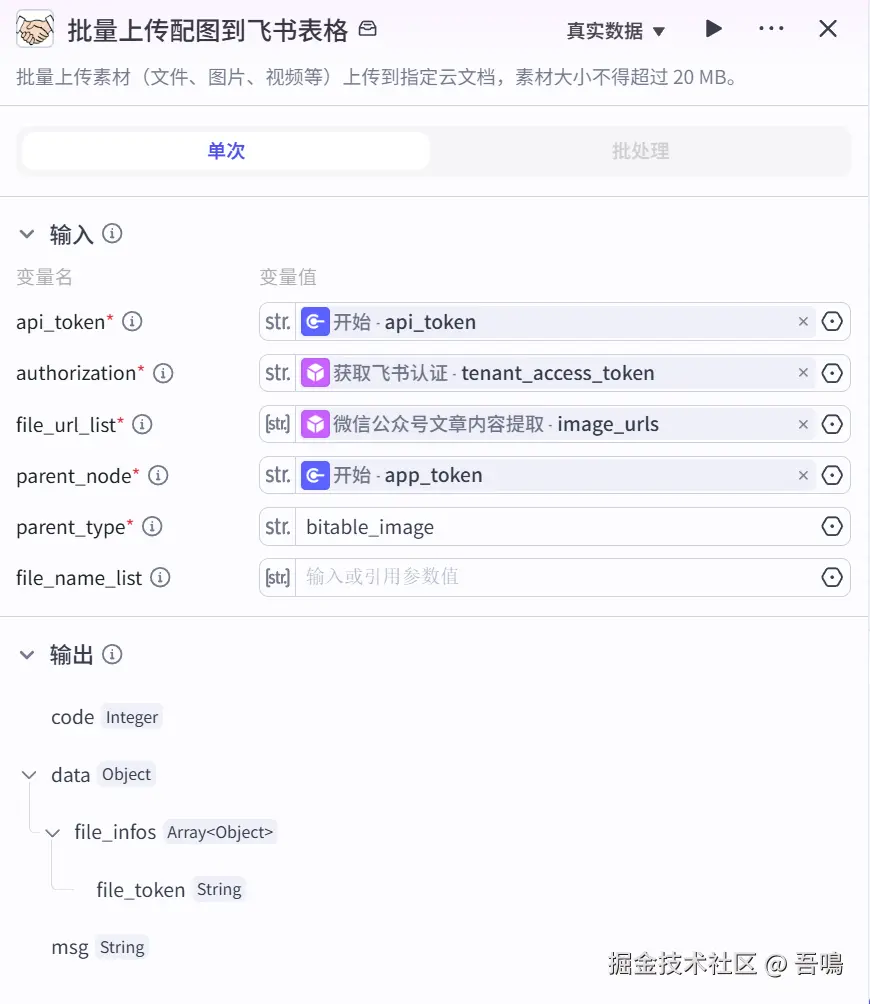Switch to the 批处理 tab
This screenshot has height=1004, width=870.
640,151
